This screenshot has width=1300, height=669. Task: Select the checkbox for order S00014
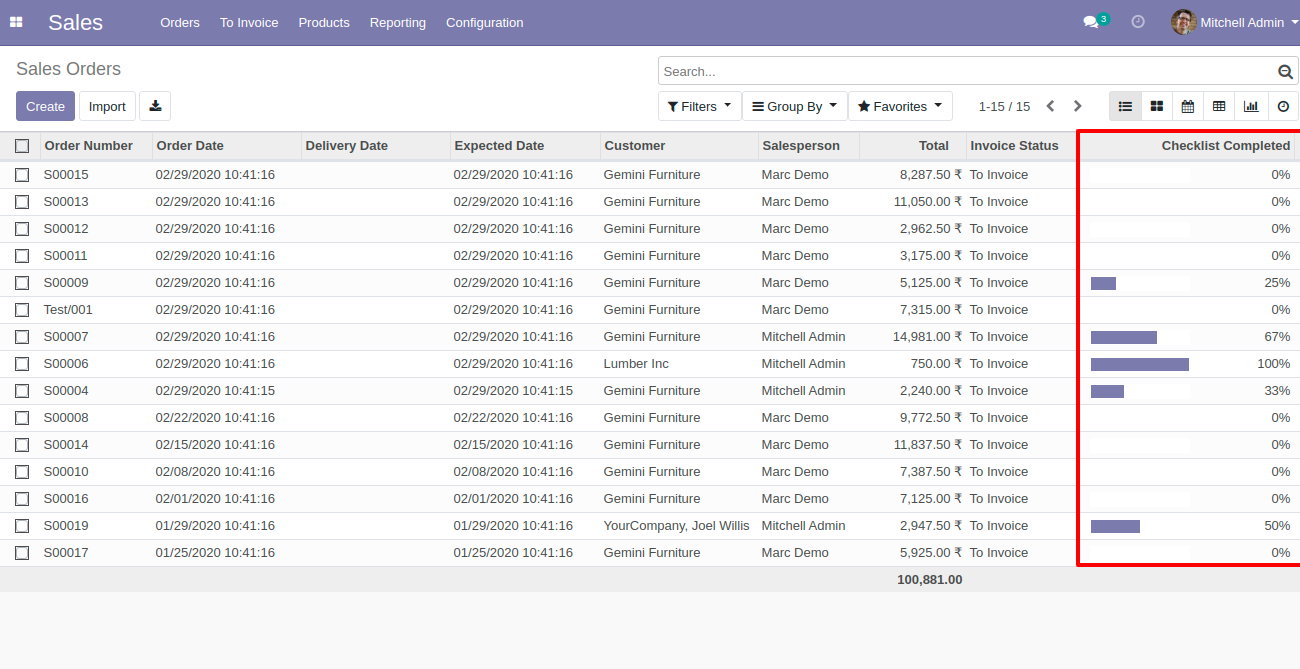tap(22, 445)
